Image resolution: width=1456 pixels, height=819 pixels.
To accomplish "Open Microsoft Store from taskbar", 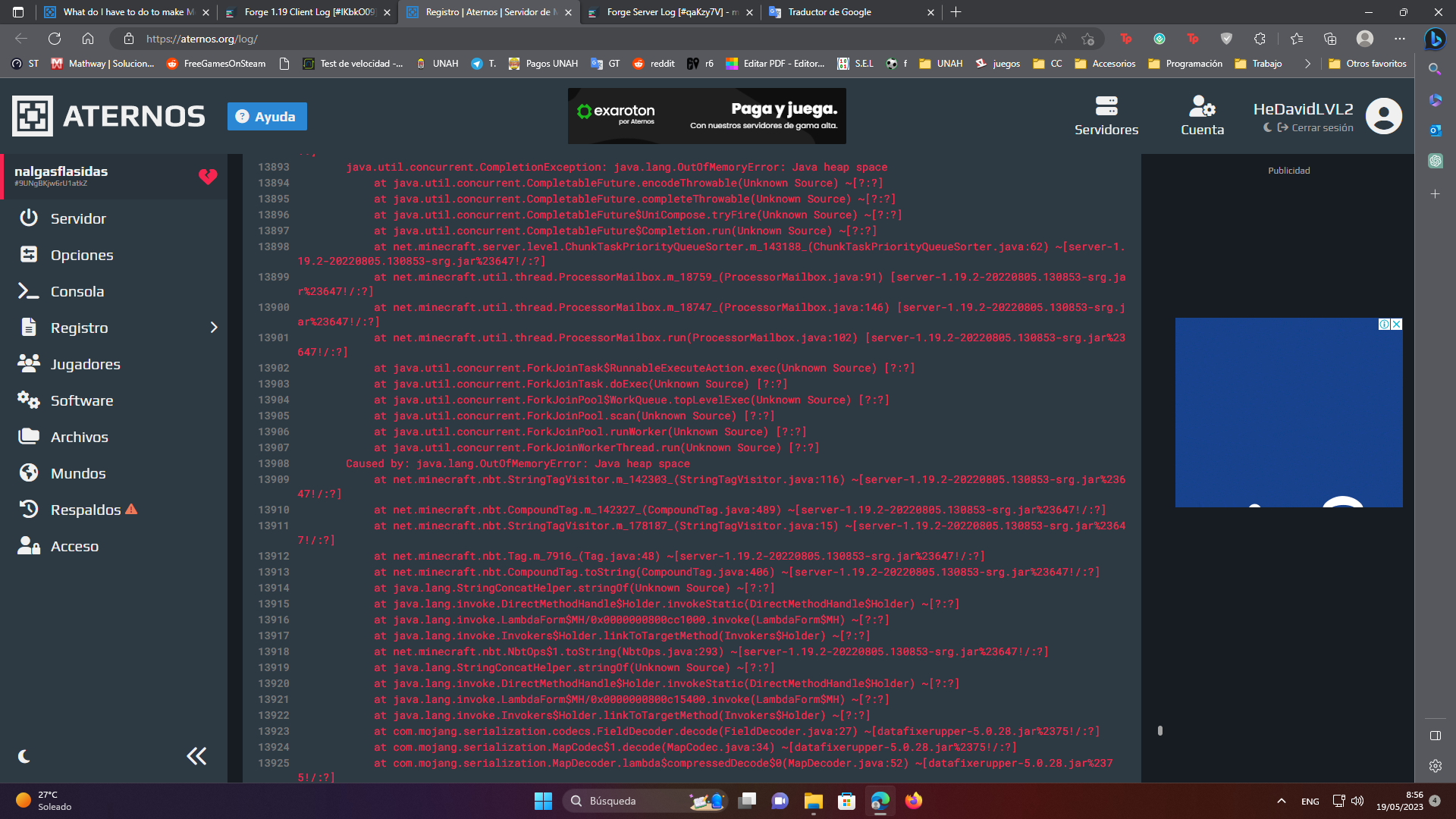I will (846, 801).
